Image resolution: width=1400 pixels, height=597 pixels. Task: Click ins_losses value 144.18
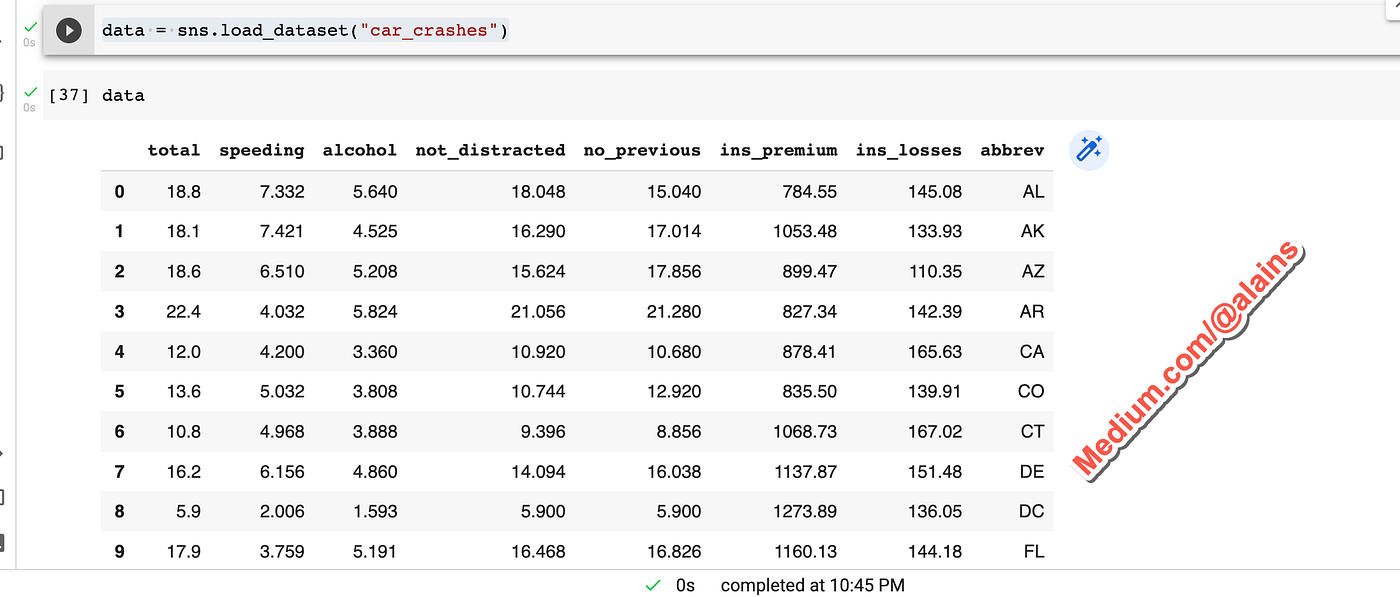(935, 551)
